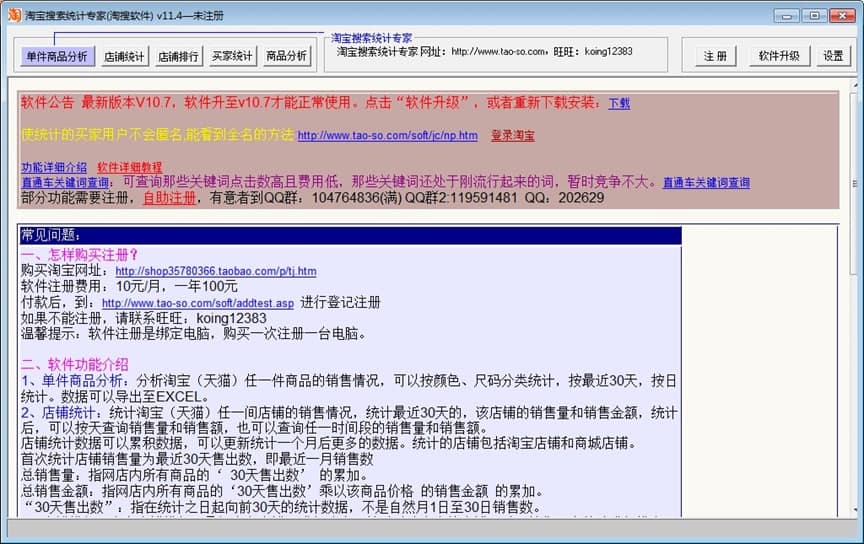The width and height of the screenshot is (864, 544).
Task: Click the heading 一、怎样购买注册？
Action: click(79, 255)
